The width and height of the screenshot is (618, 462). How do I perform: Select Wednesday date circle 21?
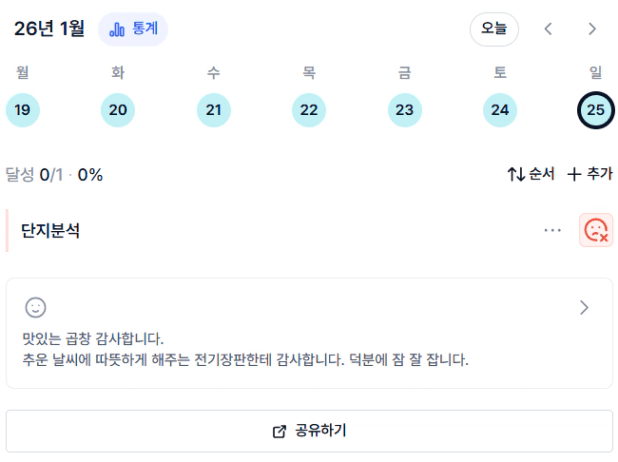click(x=213, y=110)
